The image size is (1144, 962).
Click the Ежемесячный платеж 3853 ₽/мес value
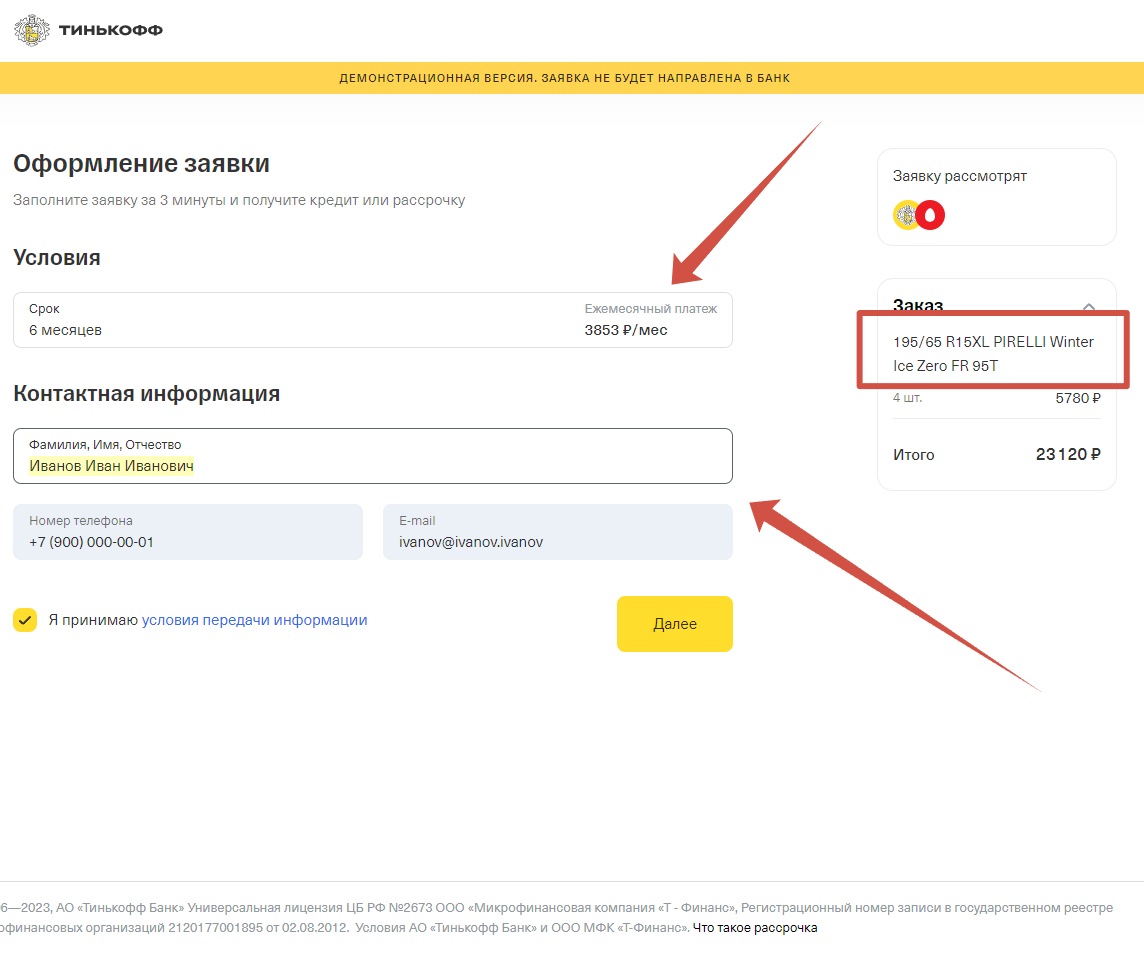tap(626, 330)
